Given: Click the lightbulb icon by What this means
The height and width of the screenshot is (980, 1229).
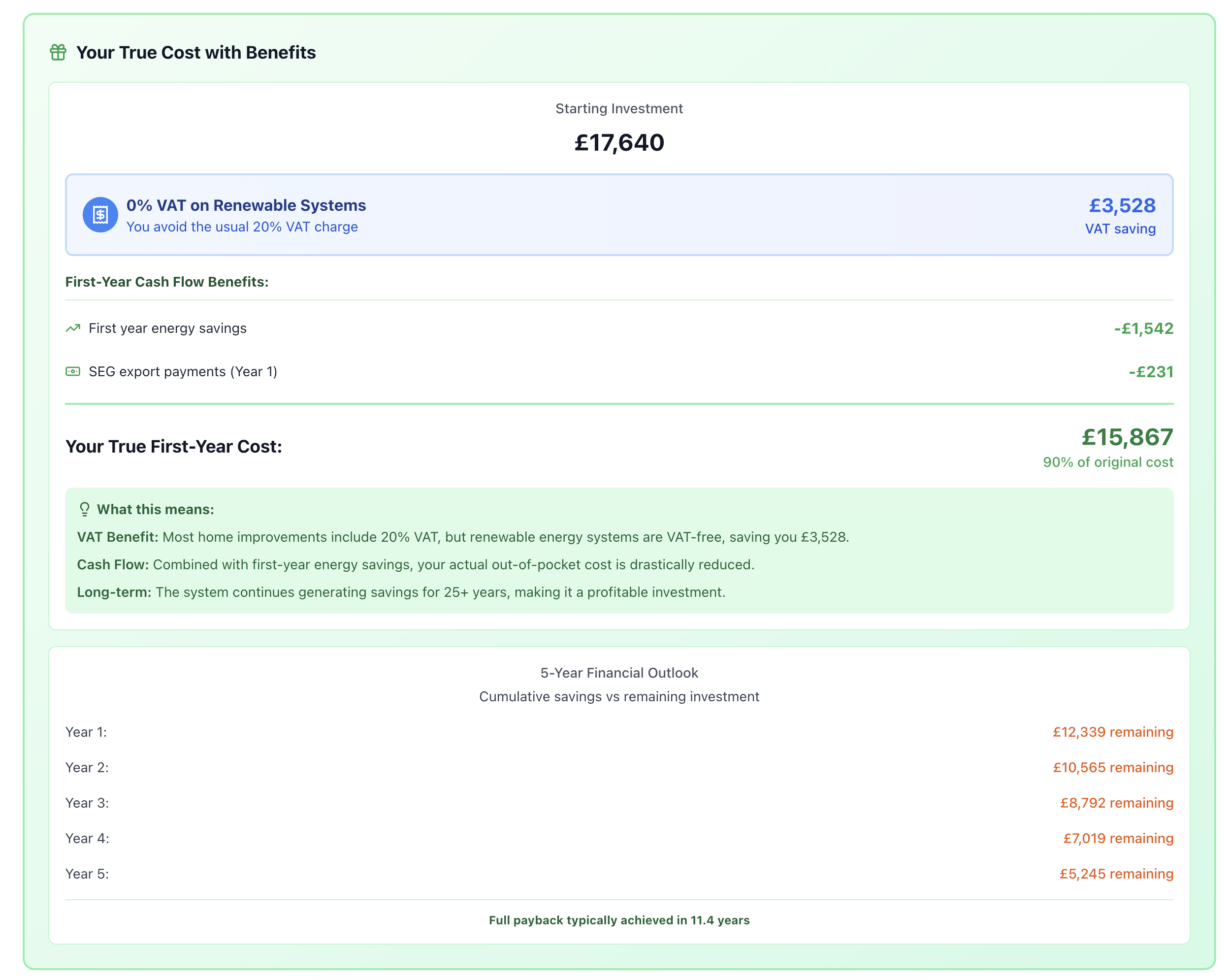Looking at the screenshot, I should point(84,509).
